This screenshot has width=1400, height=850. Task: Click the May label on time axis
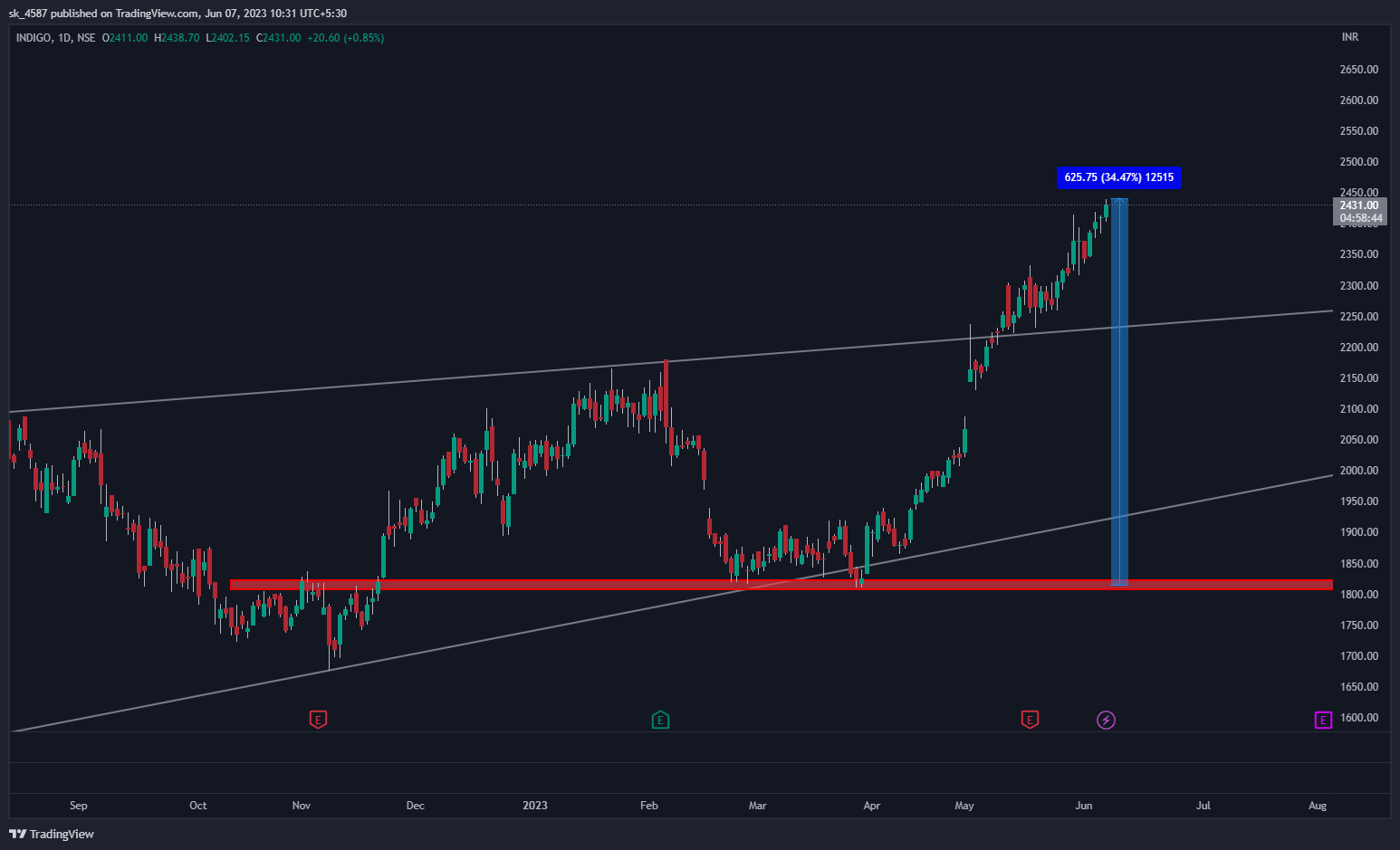click(x=964, y=806)
